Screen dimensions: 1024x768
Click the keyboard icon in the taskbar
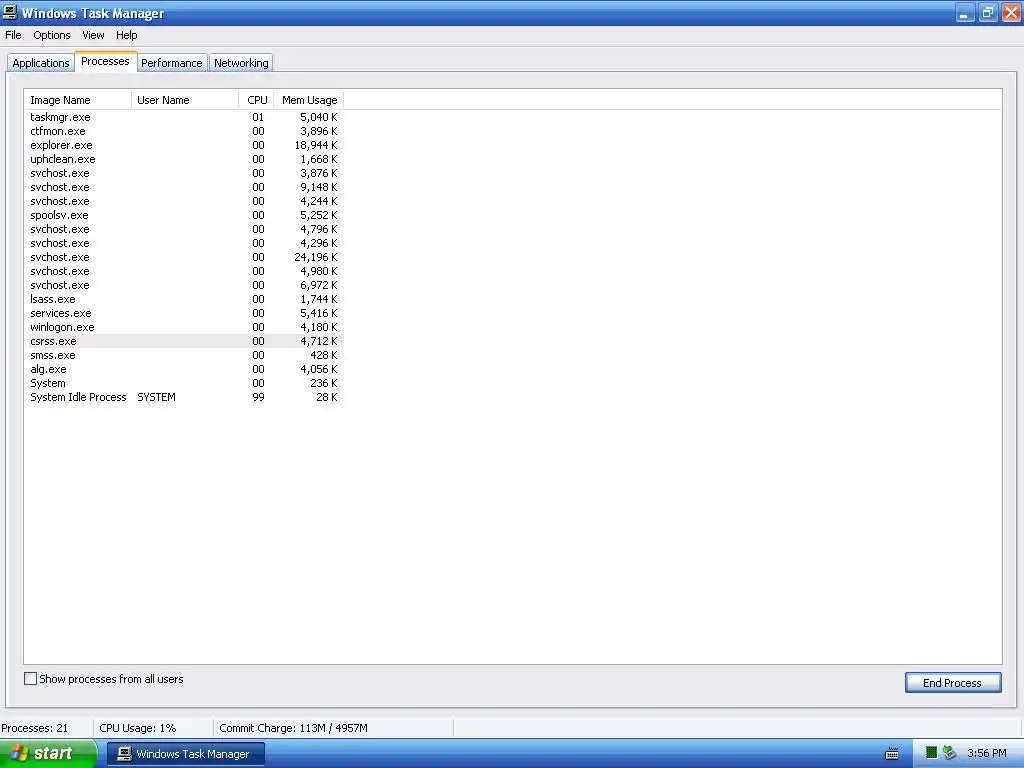[x=891, y=754]
